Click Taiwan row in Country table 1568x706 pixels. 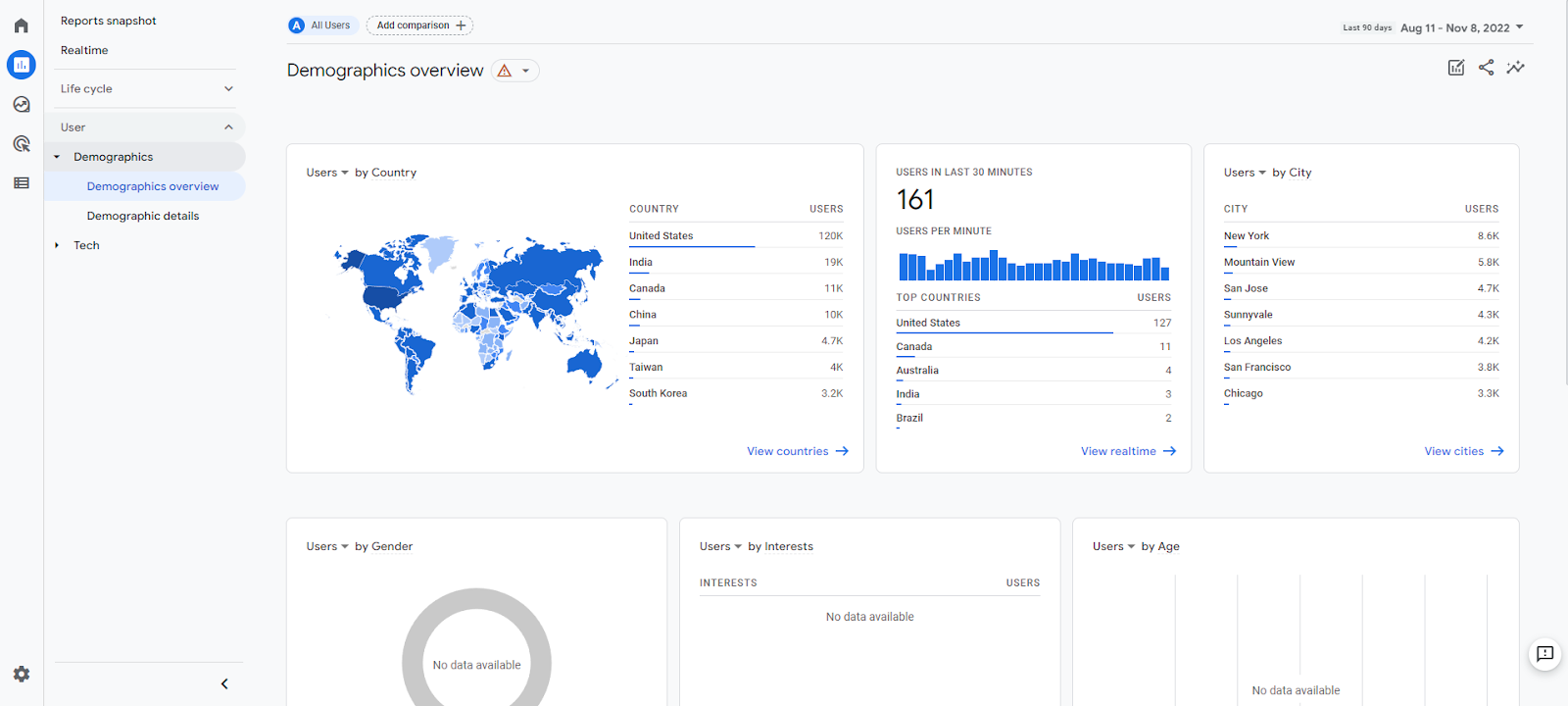point(736,367)
